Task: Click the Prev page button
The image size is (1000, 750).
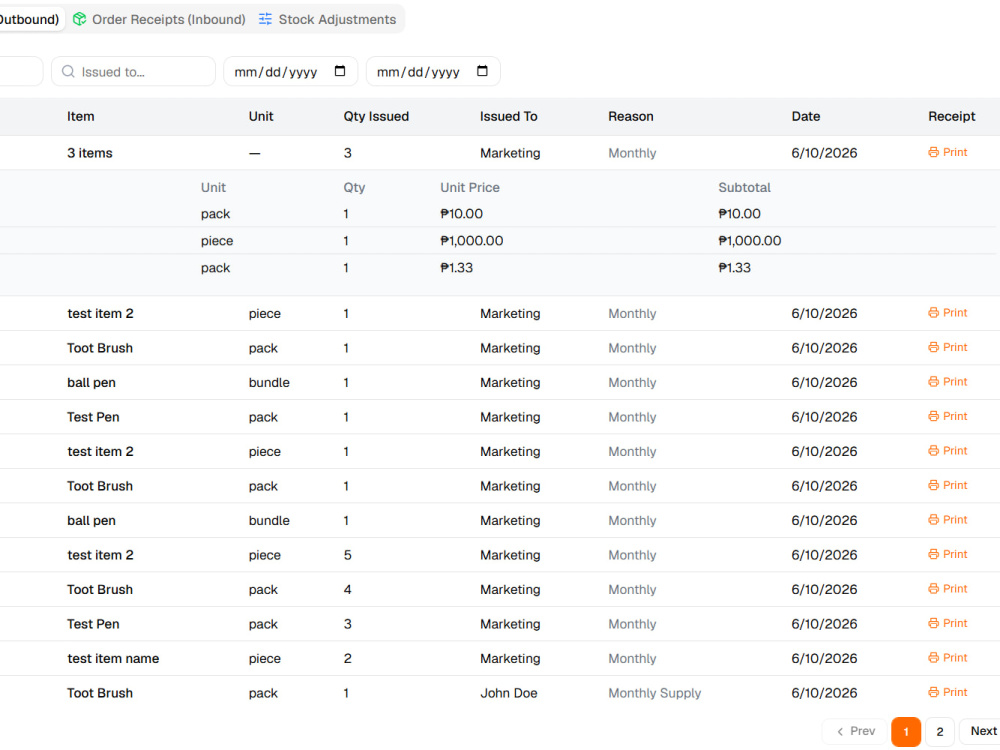Action: click(856, 732)
